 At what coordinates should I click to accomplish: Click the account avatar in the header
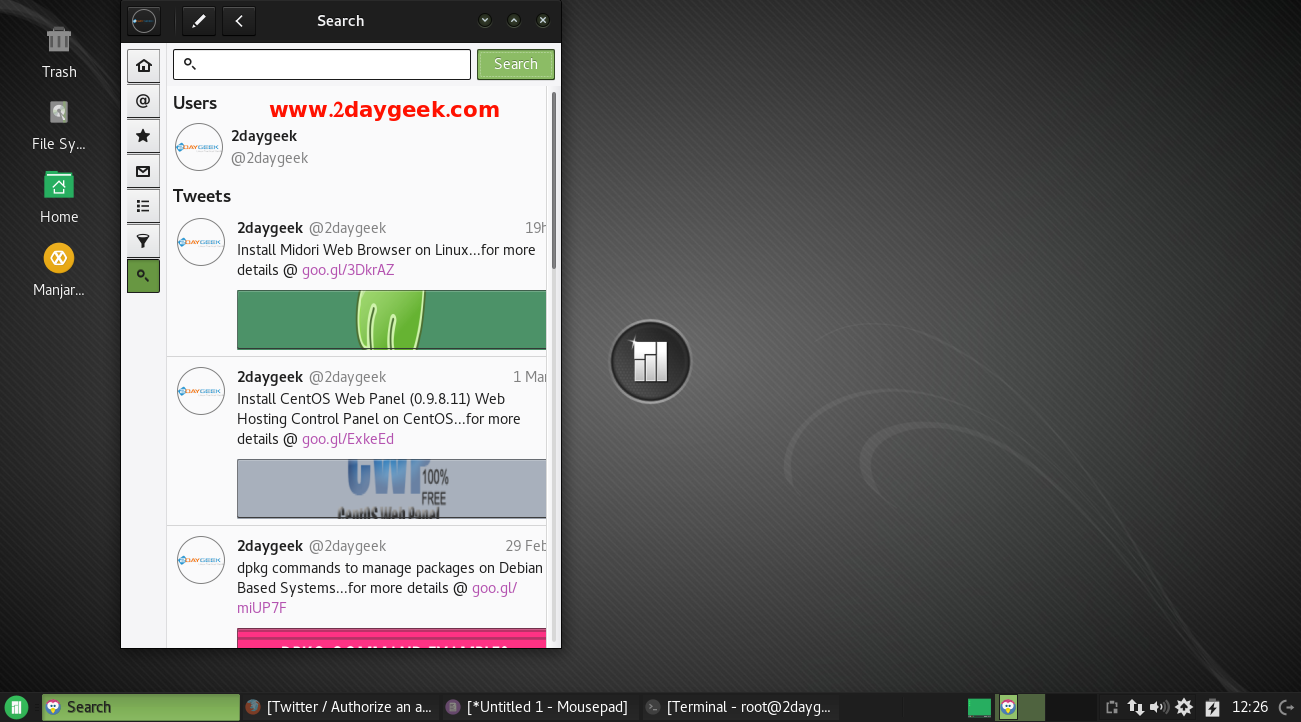[x=144, y=20]
